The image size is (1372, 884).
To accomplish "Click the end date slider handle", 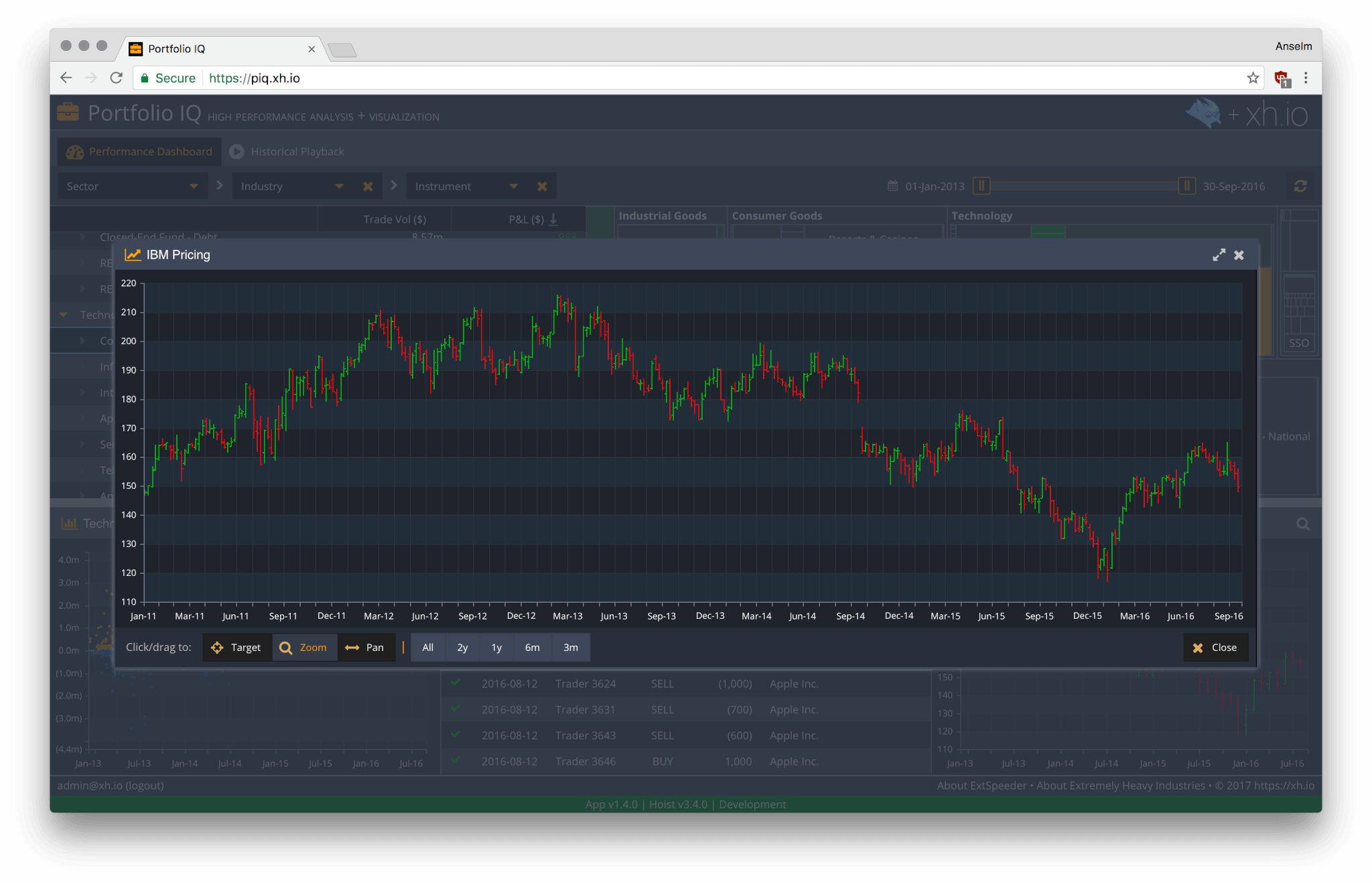I will click(1186, 186).
